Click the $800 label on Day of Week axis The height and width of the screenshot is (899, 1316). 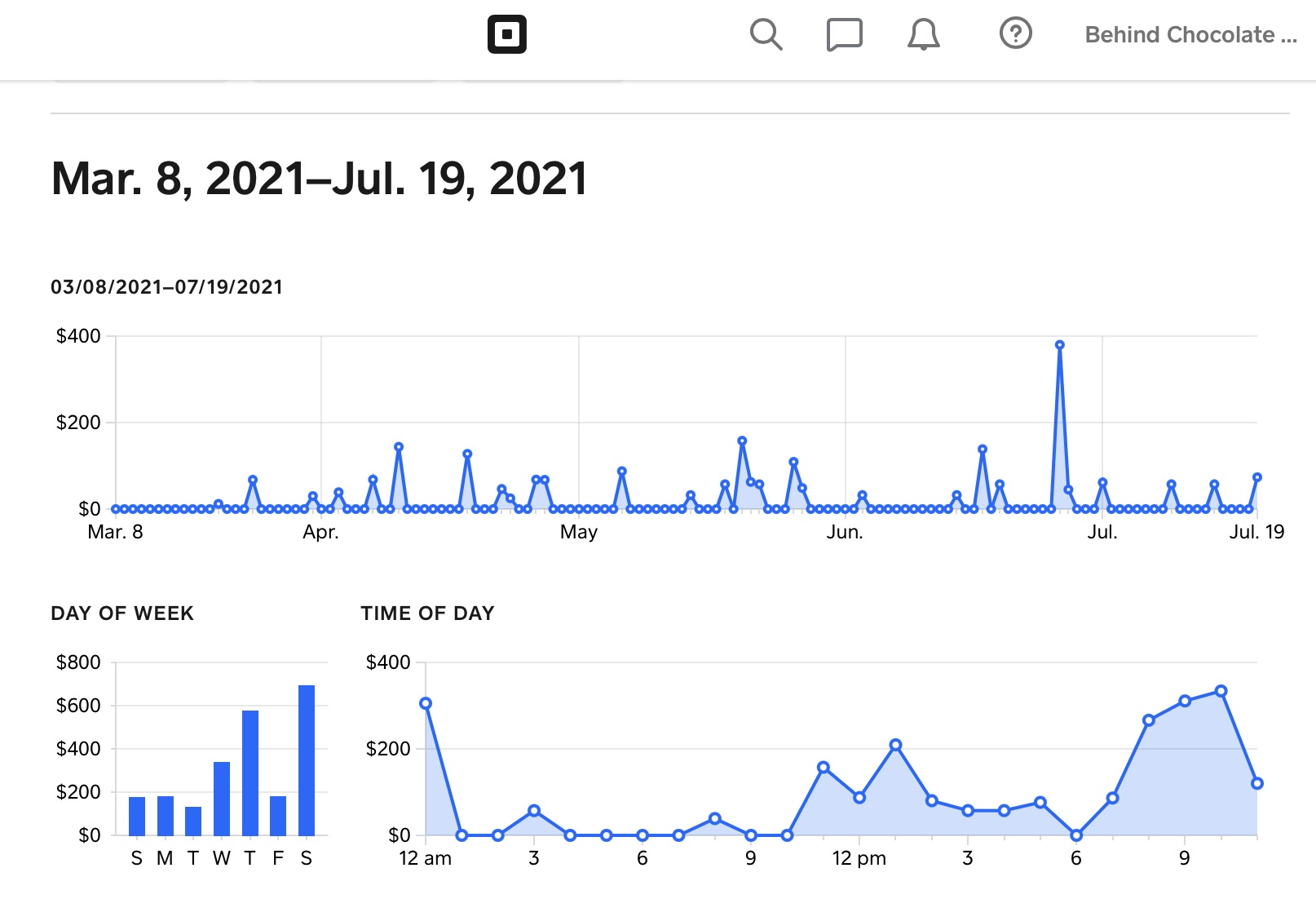78,662
